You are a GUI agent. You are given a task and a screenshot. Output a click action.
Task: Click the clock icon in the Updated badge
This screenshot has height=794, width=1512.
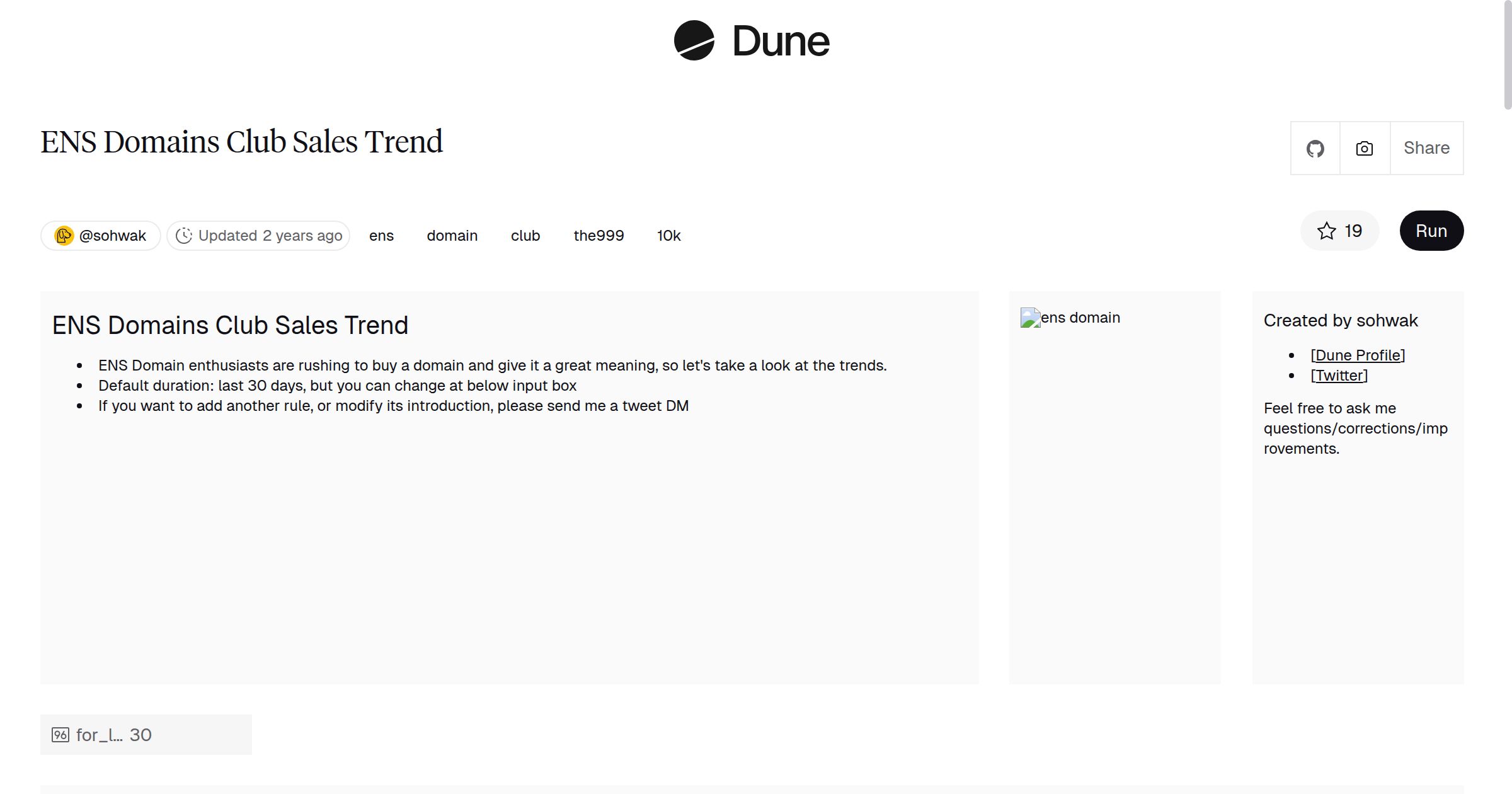tap(184, 235)
